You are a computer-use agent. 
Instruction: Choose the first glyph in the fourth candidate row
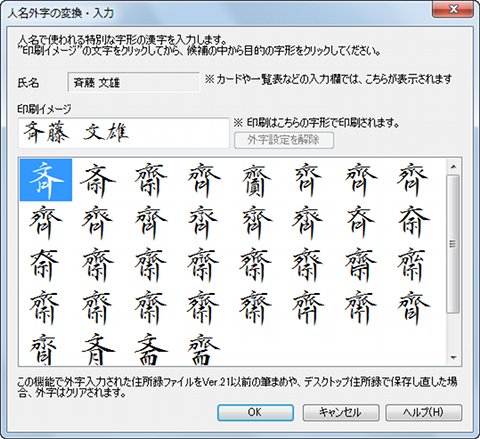click(45, 307)
